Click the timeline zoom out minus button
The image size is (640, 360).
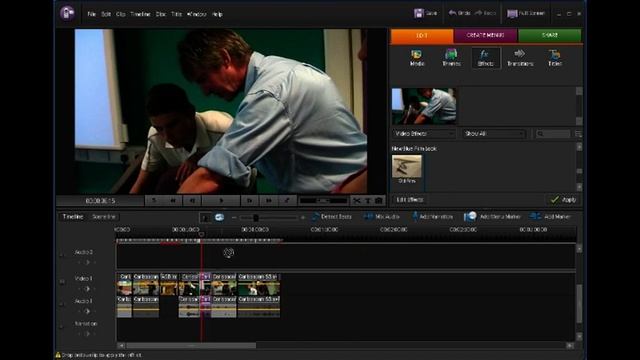pyautogui.click(x=234, y=218)
